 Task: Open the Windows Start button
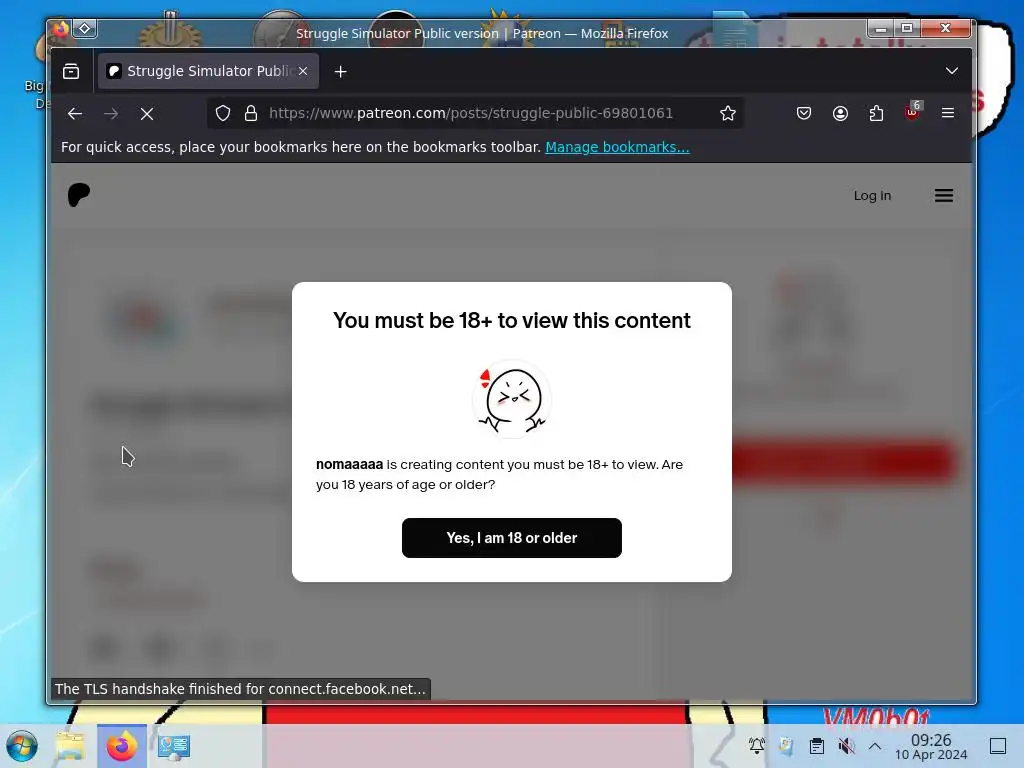point(22,746)
